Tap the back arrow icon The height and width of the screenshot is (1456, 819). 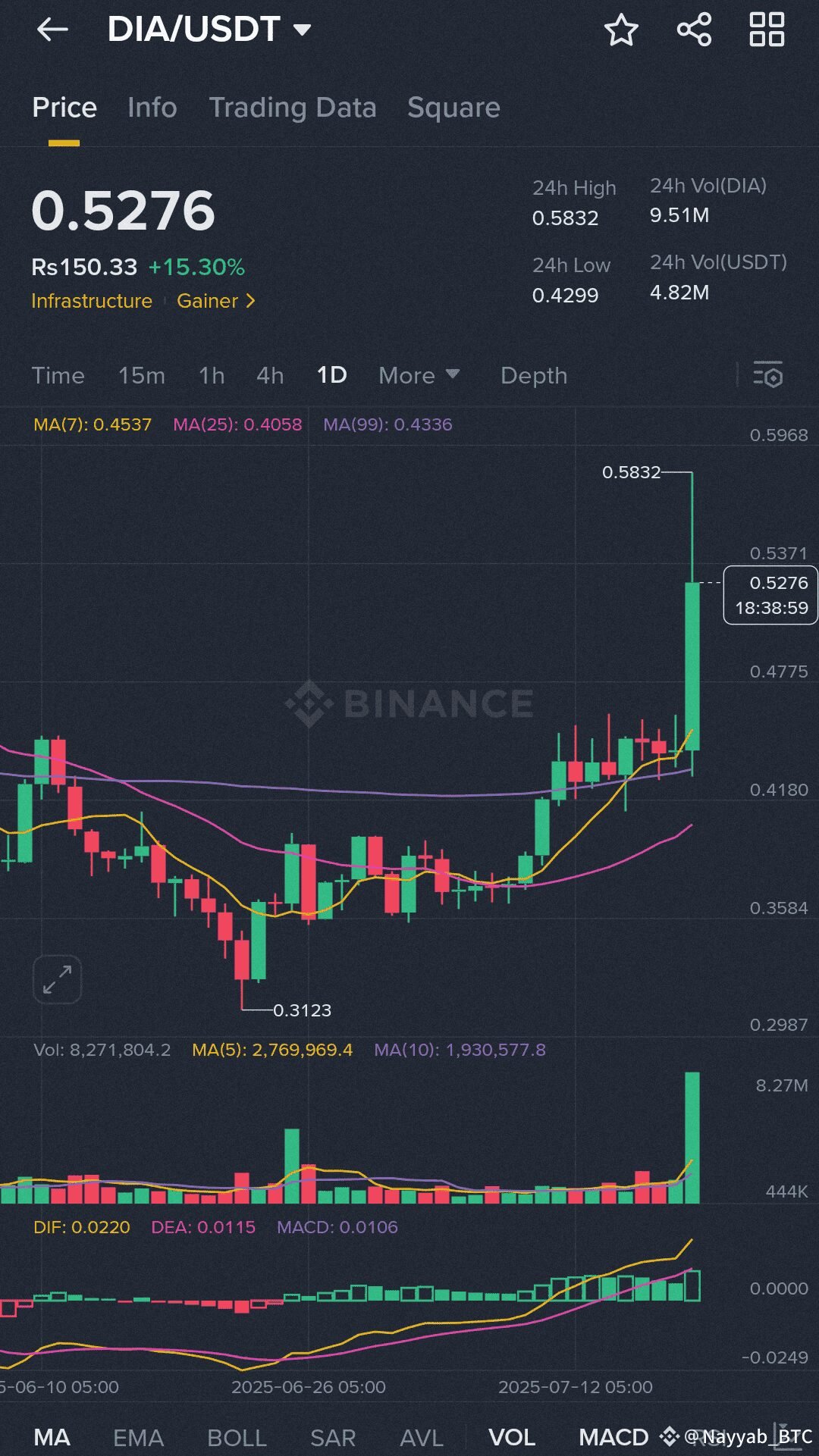52,30
